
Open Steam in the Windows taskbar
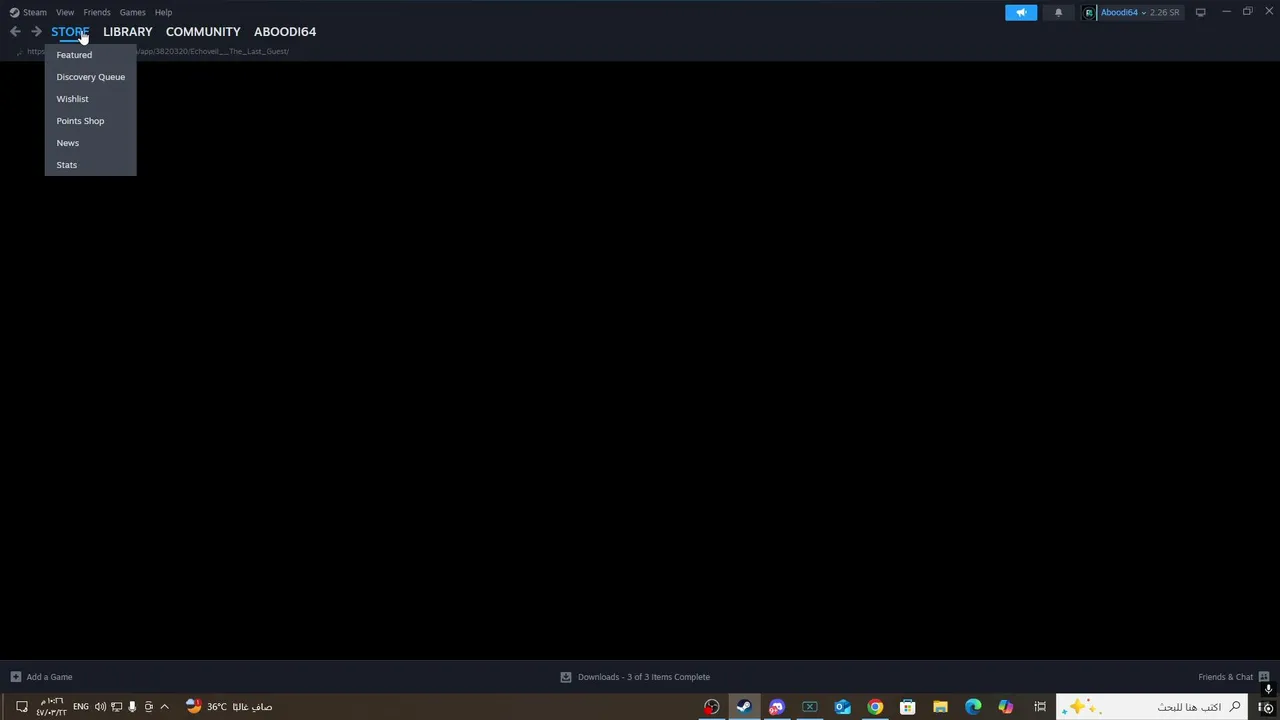(744, 707)
